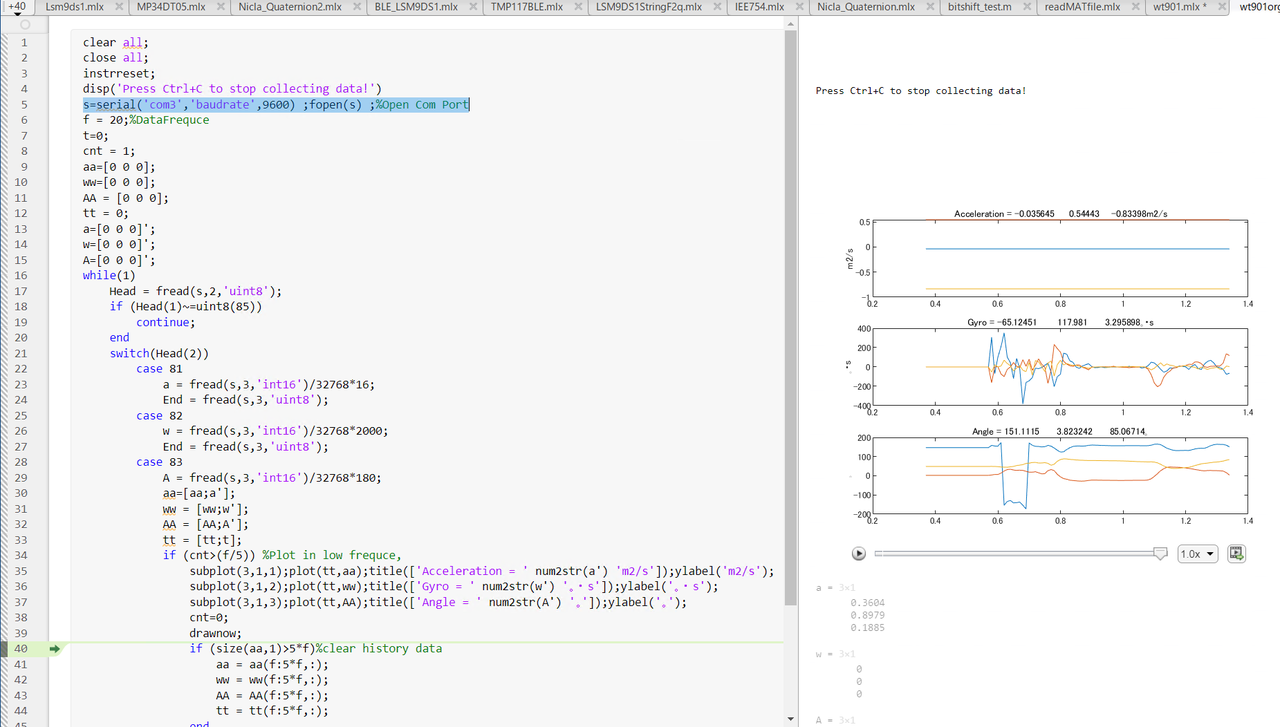Click the export animation to movie icon
This screenshot has height=727, width=1280.
pos(1236,553)
